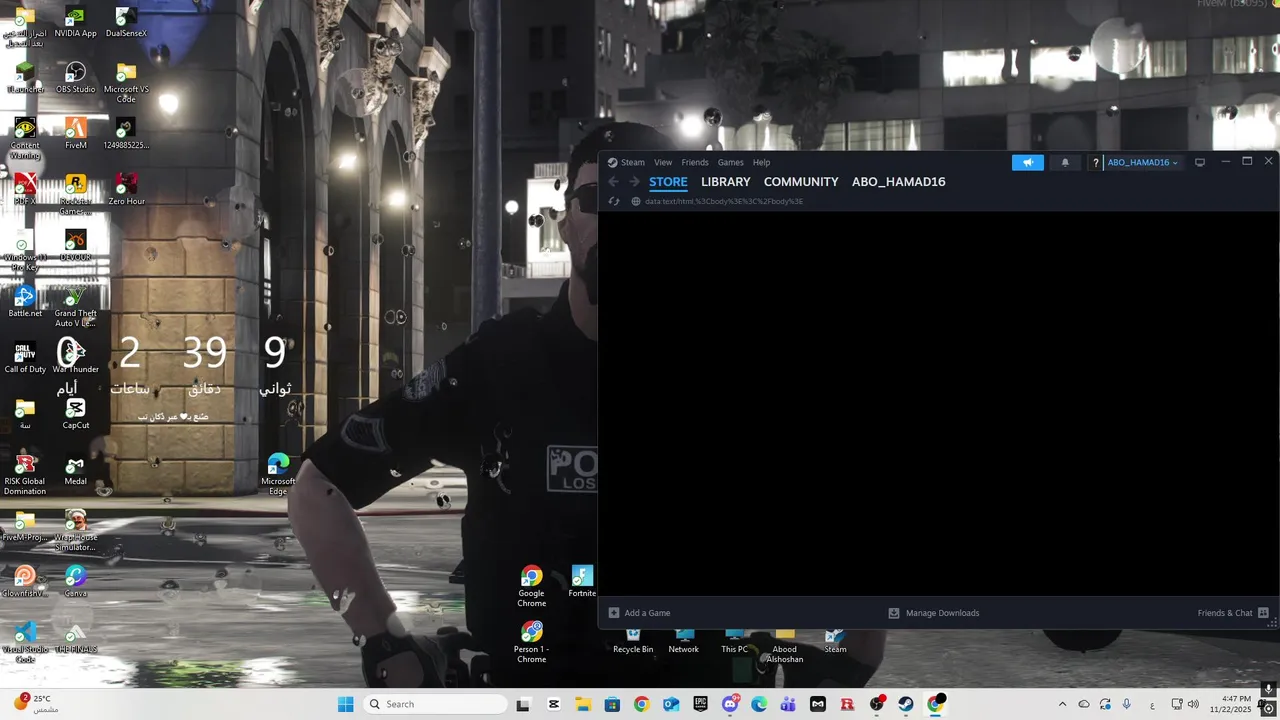Select DualSenseX desktop icon
Image resolution: width=1280 pixels, height=720 pixels.
click(x=126, y=23)
